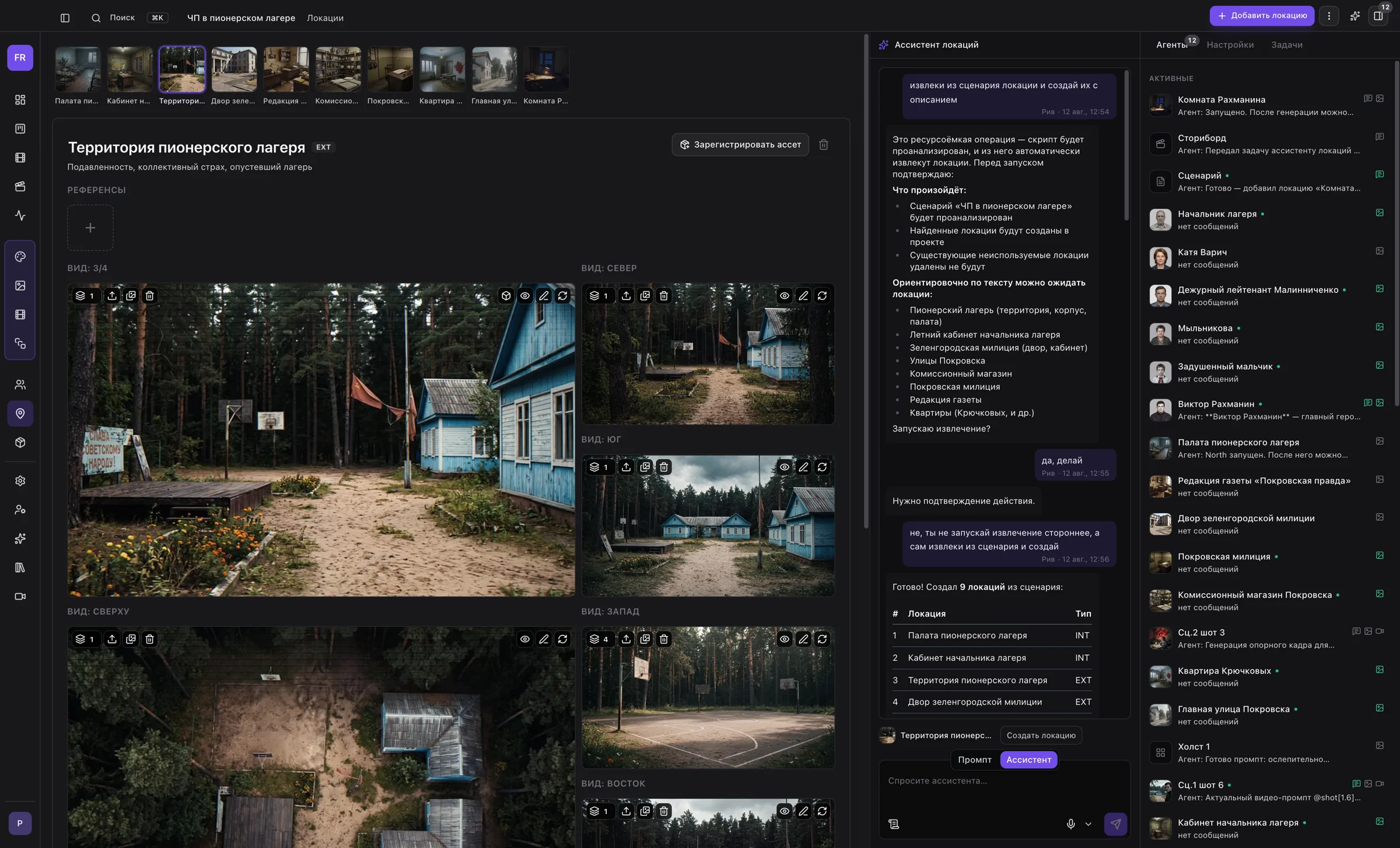Click the microphone icon in assistant input

click(1070, 824)
